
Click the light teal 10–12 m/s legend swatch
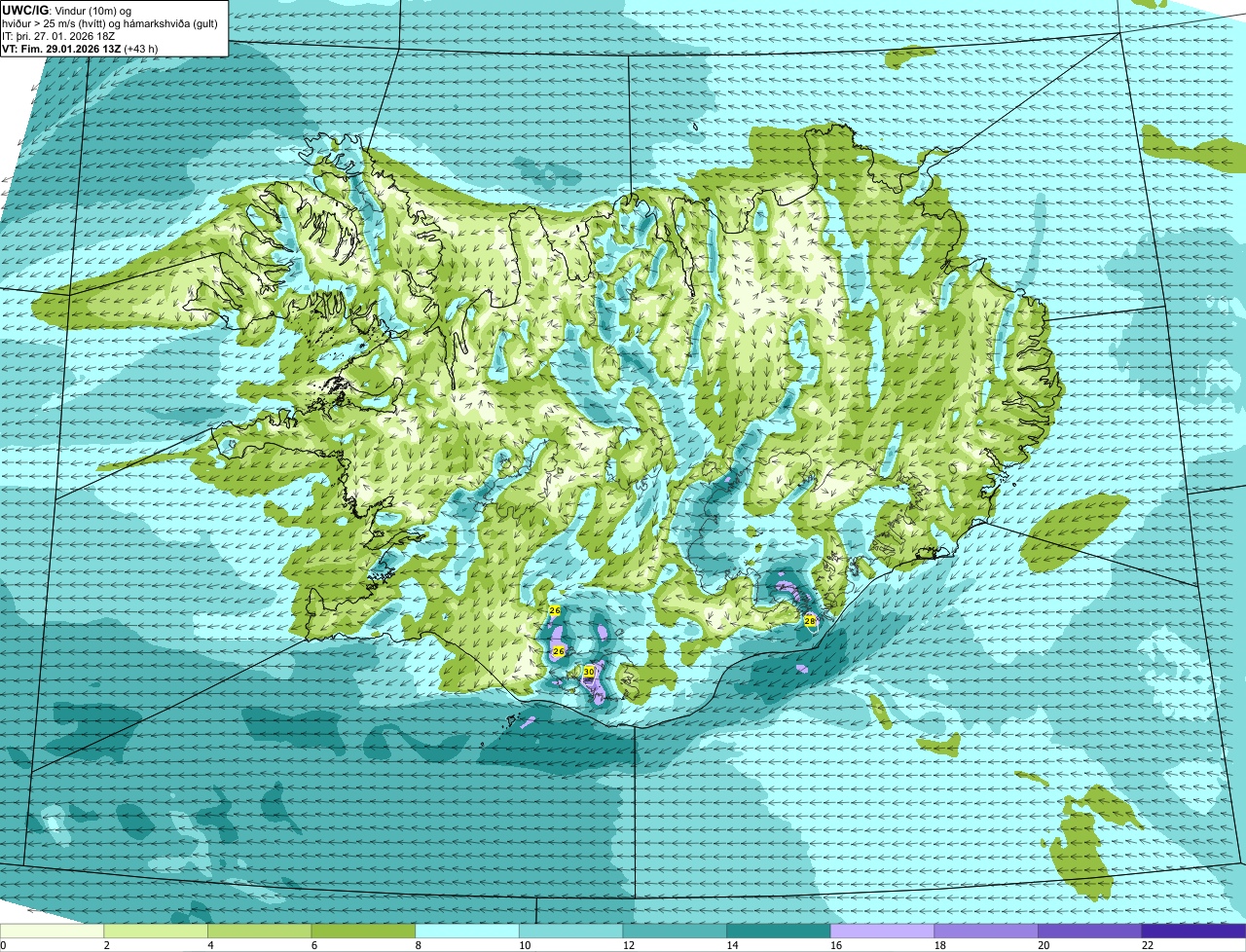571,932
